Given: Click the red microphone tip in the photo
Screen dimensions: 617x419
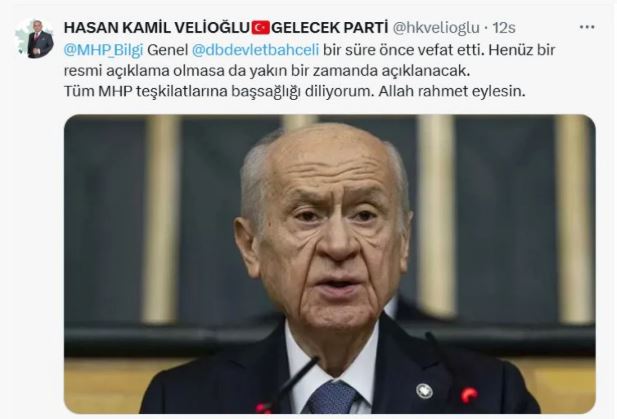Looking at the screenshot, I should (x=469, y=395).
